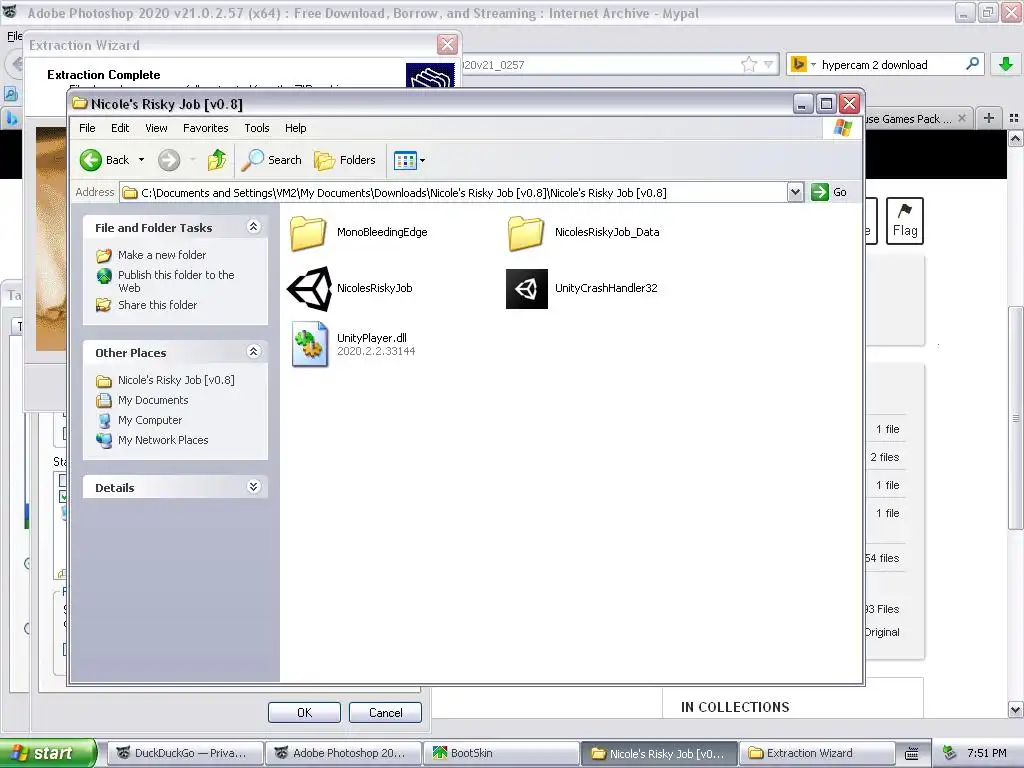Open the Help menu

295,128
